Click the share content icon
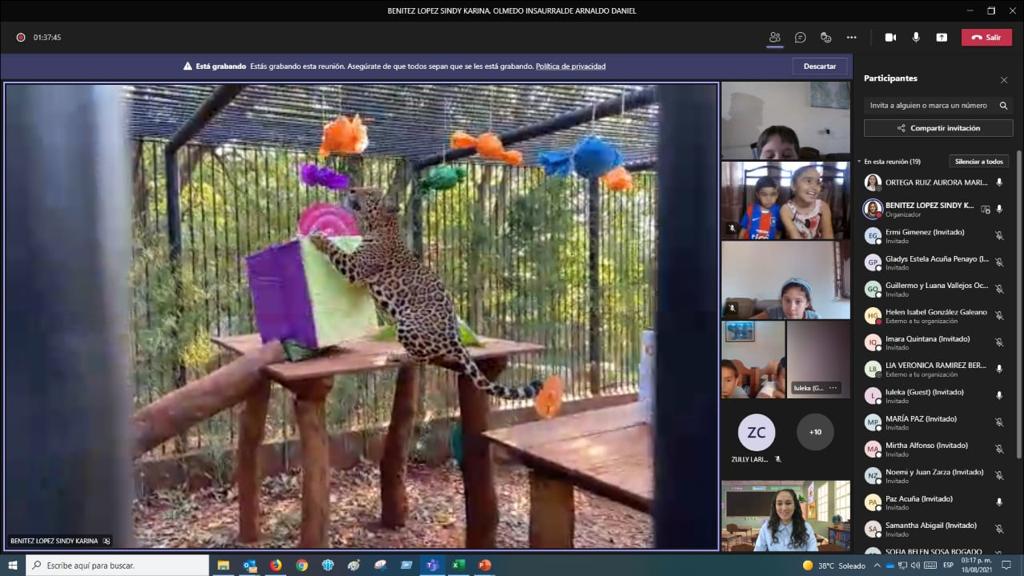1024x576 pixels. [941, 37]
